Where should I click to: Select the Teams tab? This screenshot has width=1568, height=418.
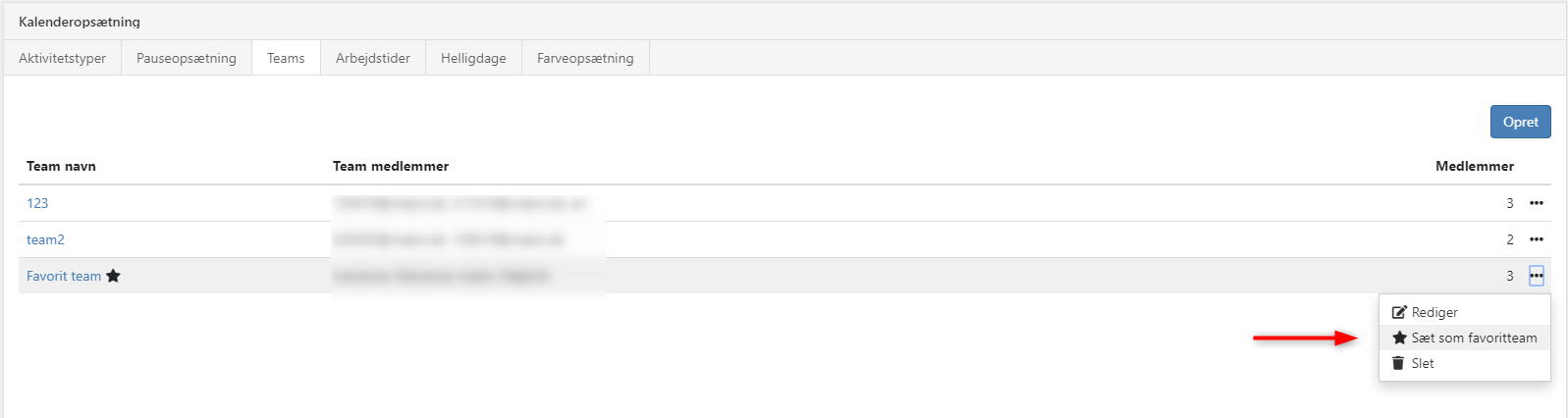pyautogui.click(x=286, y=58)
